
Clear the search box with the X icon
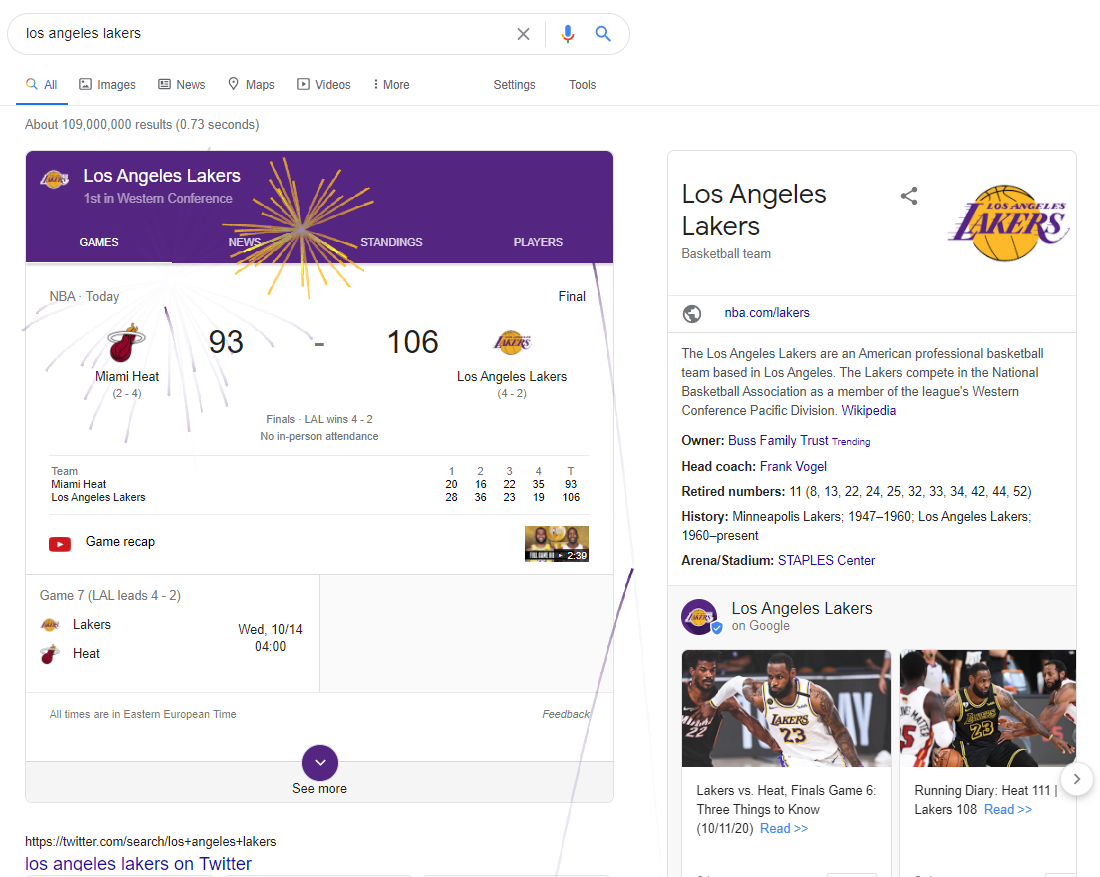(523, 34)
